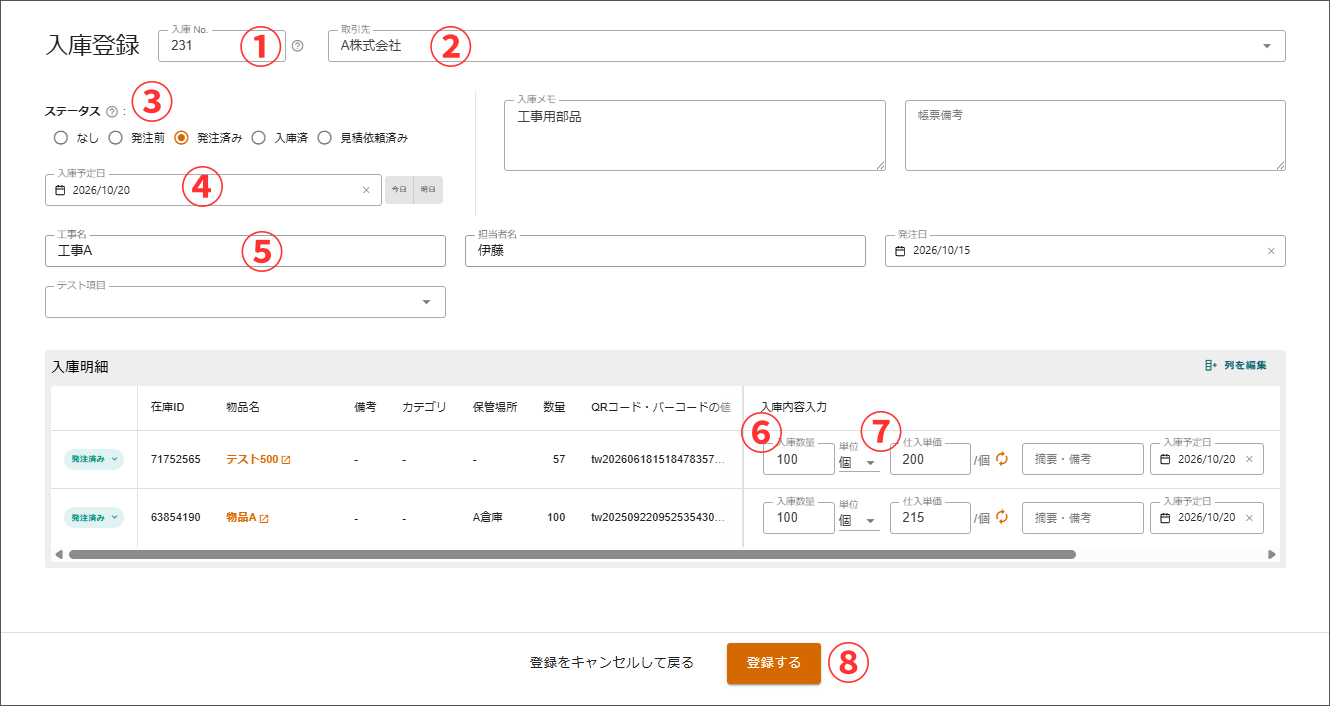The image size is (1330, 706).
Task: Click the refresh price icon in 物品A row
Action: 1002,517
